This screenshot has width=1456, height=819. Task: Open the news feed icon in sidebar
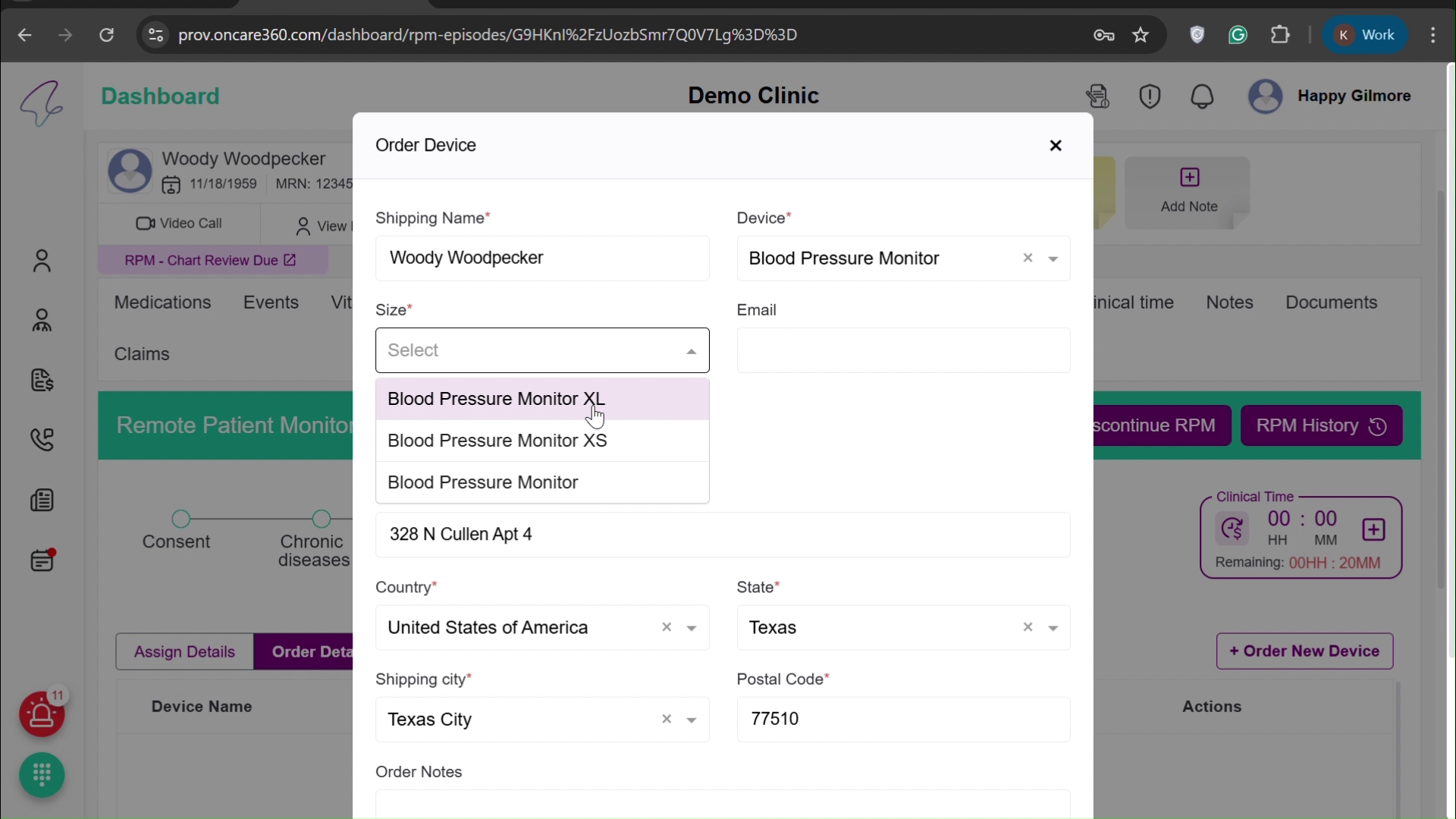point(42,500)
